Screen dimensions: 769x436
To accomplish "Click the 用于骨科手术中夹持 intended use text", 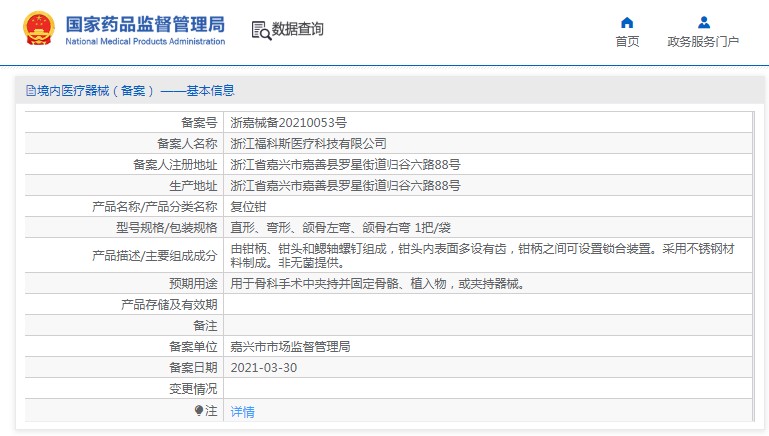I will pyautogui.click(x=377, y=284).
